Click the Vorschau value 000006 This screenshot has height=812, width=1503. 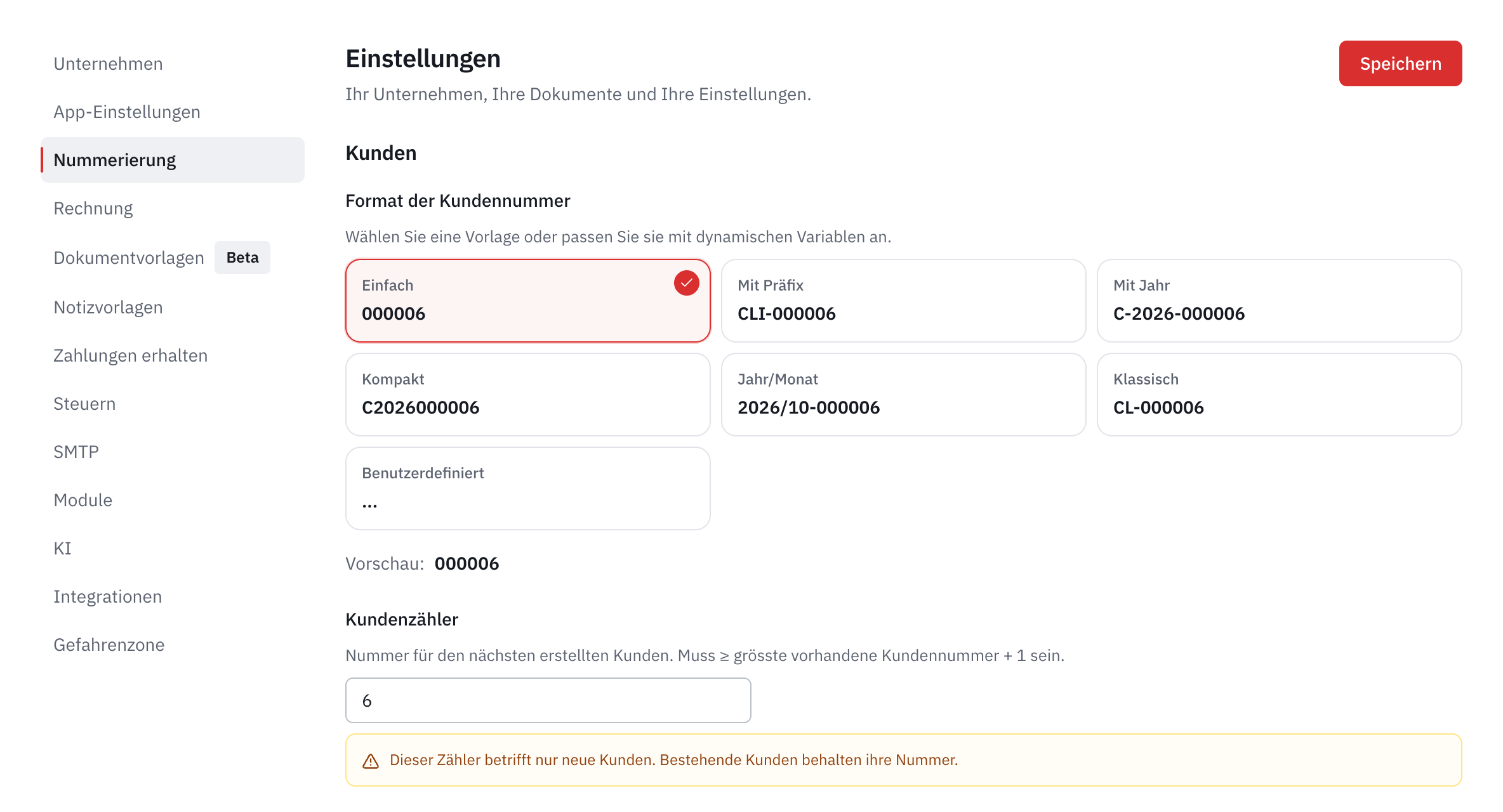click(467, 563)
